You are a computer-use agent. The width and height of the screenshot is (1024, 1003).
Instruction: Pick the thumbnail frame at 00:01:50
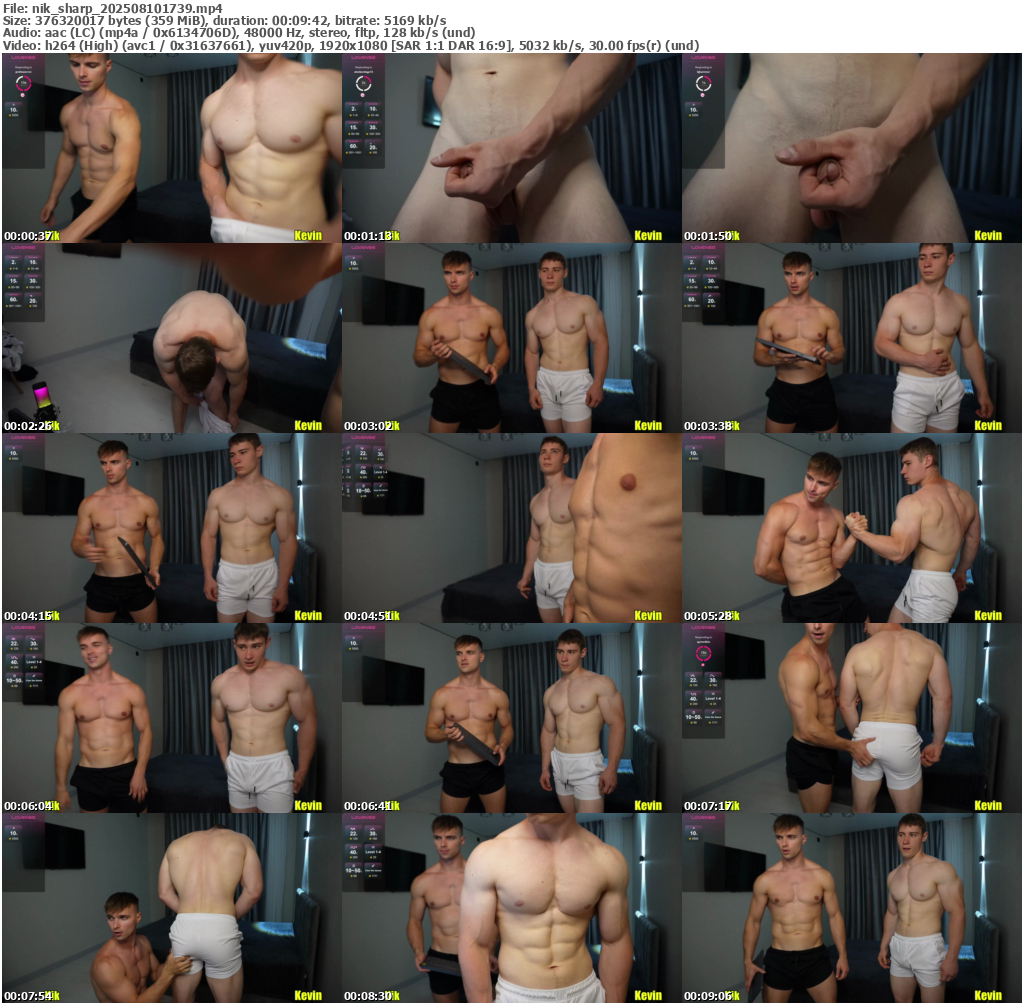pos(852,148)
